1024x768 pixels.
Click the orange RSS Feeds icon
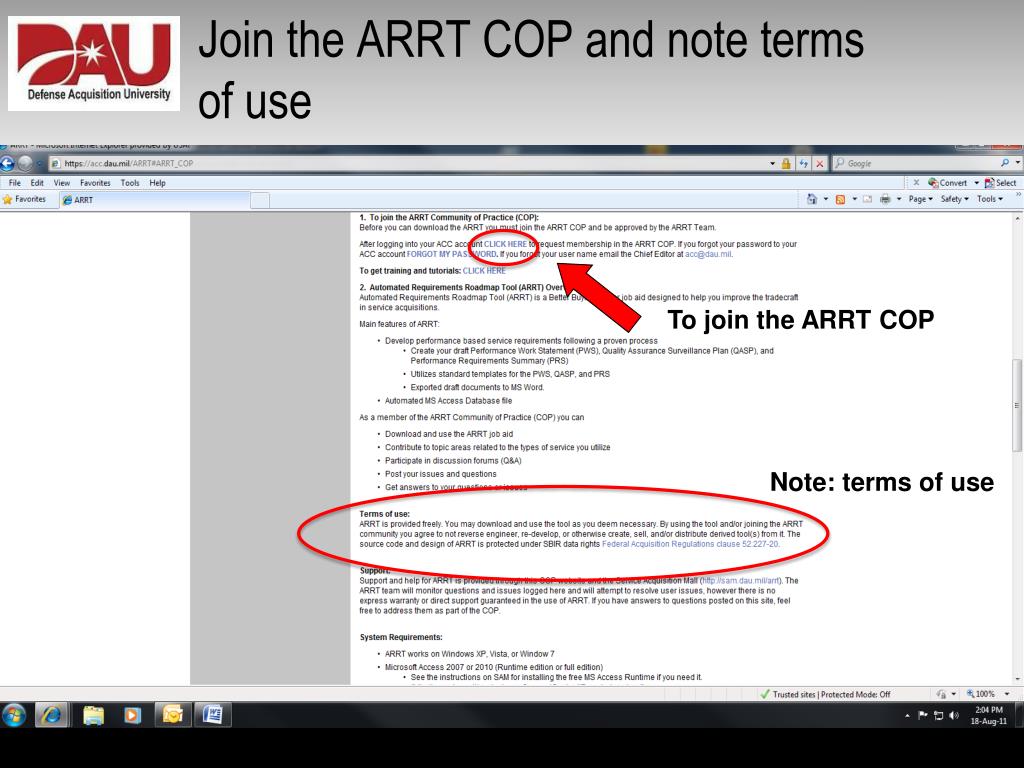[x=840, y=199]
